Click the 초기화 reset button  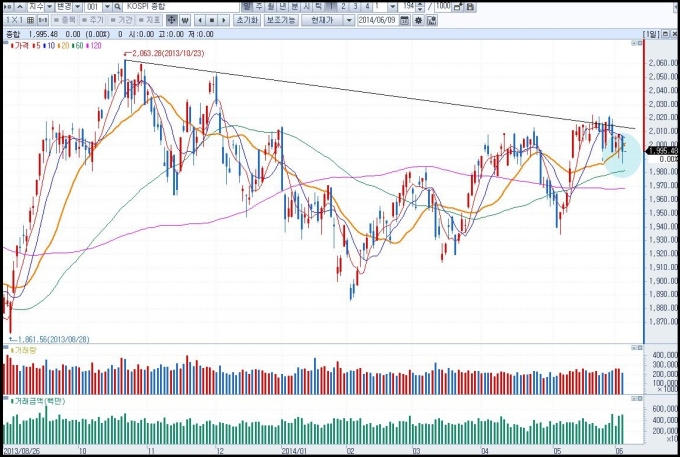click(x=247, y=20)
